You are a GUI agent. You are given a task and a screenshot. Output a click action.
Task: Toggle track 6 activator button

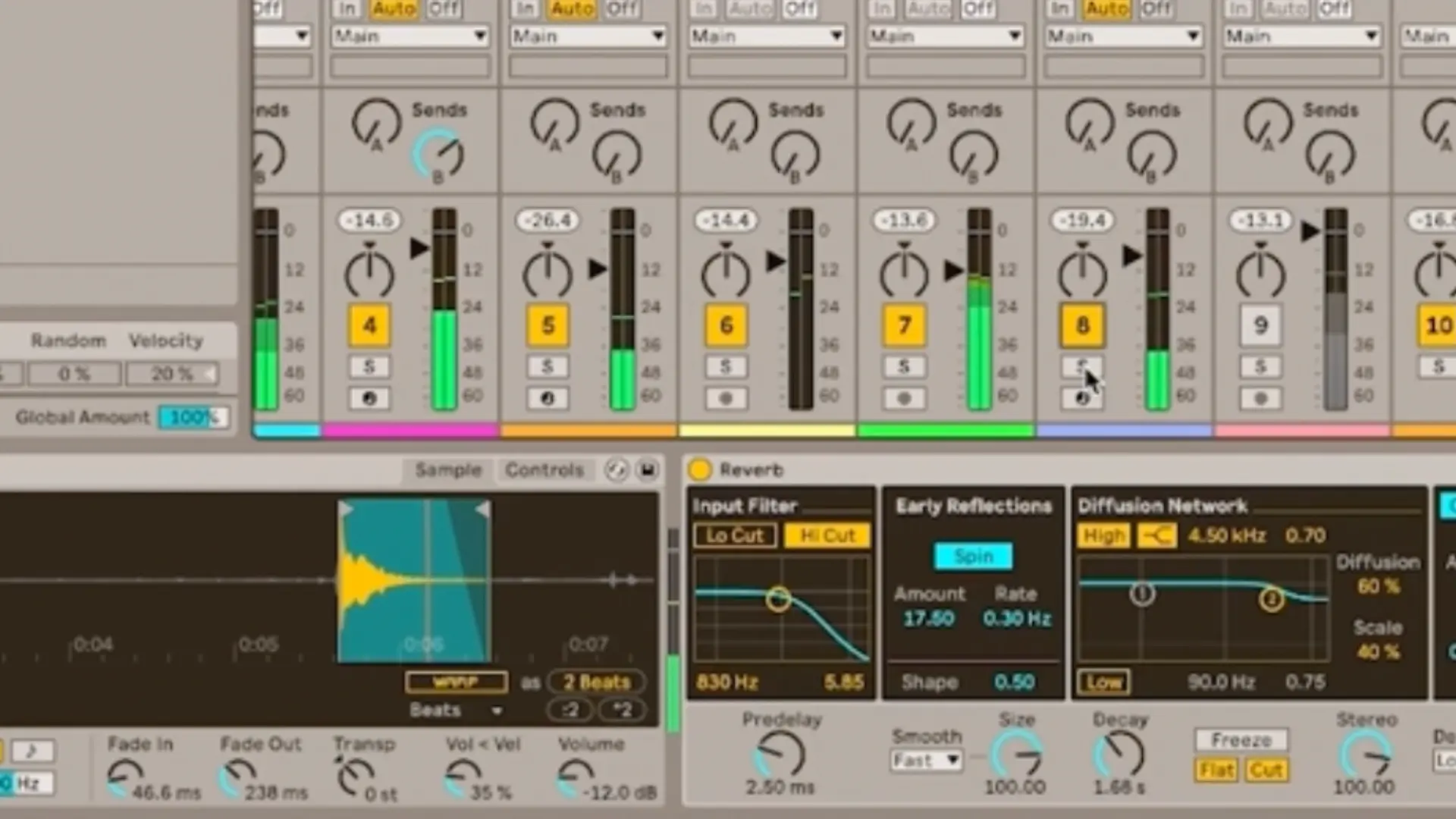[726, 325]
